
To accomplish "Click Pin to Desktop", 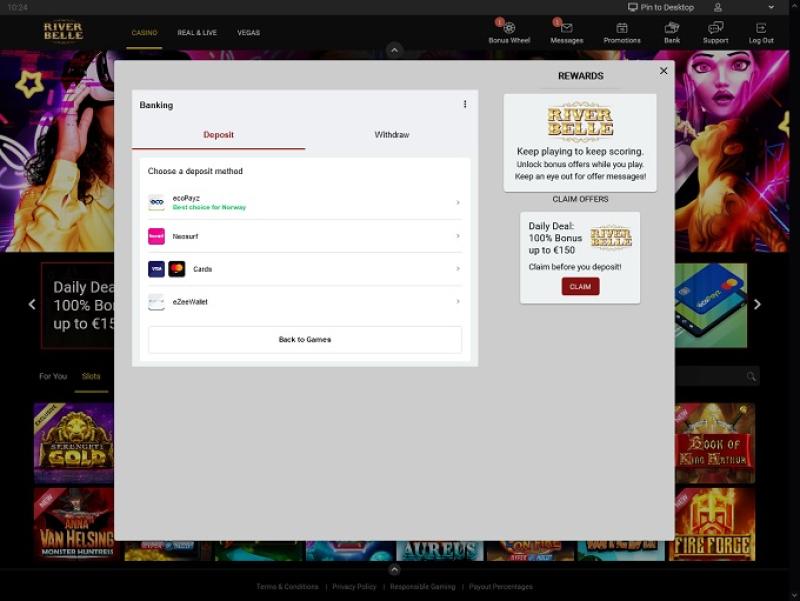I will tap(660, 7).
